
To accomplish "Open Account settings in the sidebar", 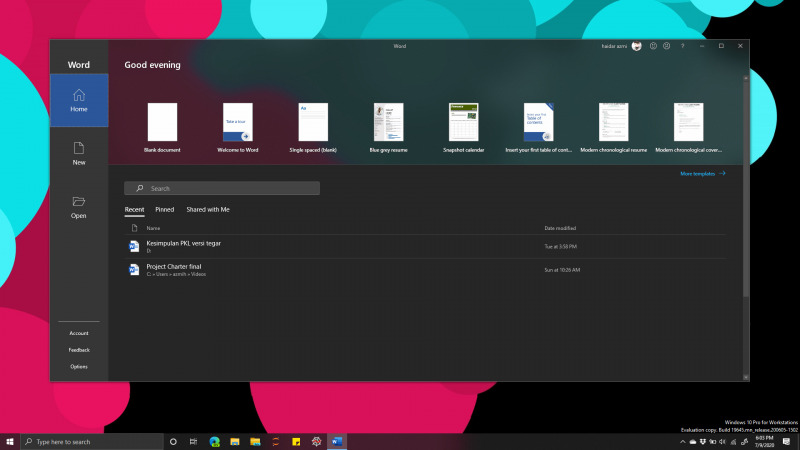I will (79, 333).
